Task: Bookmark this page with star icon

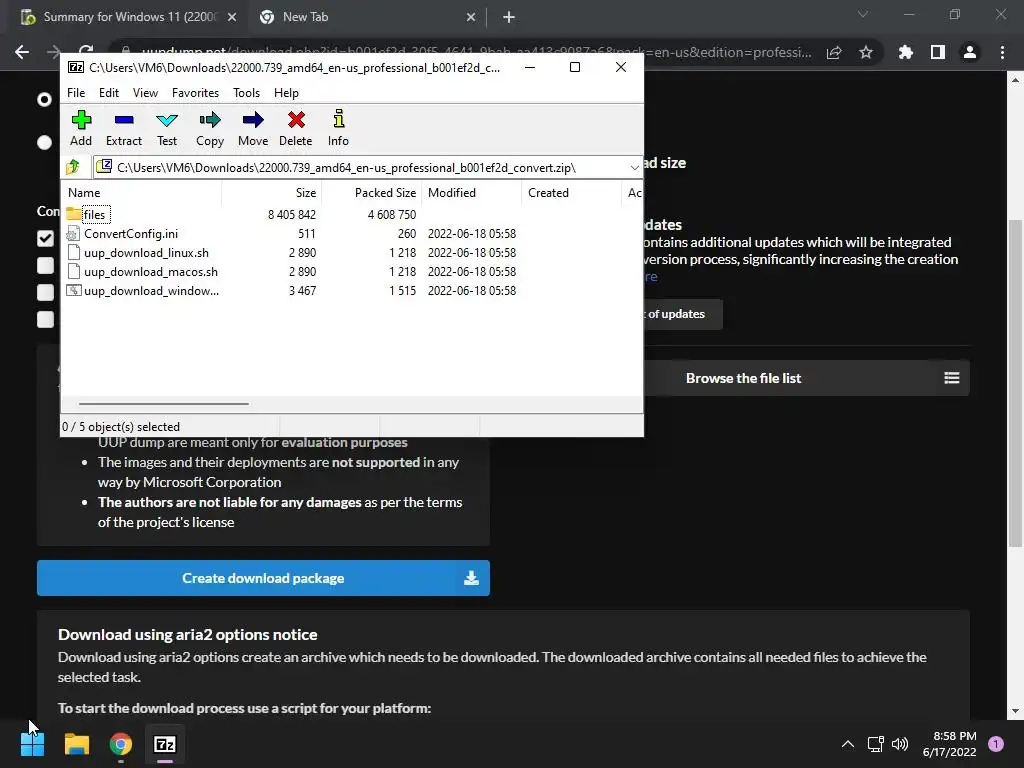Action: [866, 52]
